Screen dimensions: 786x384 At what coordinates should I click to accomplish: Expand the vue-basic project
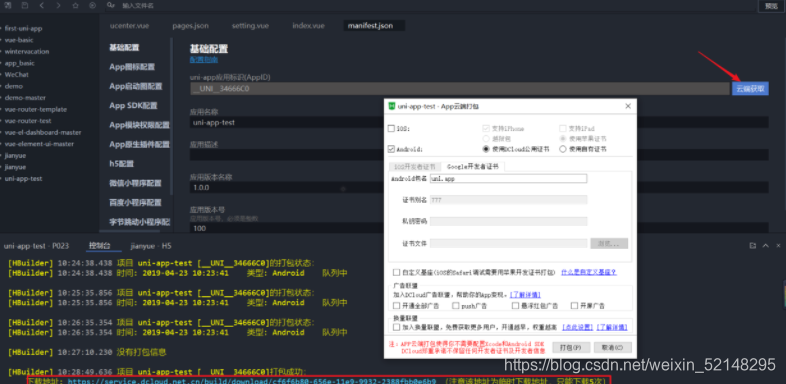(2, 40)
